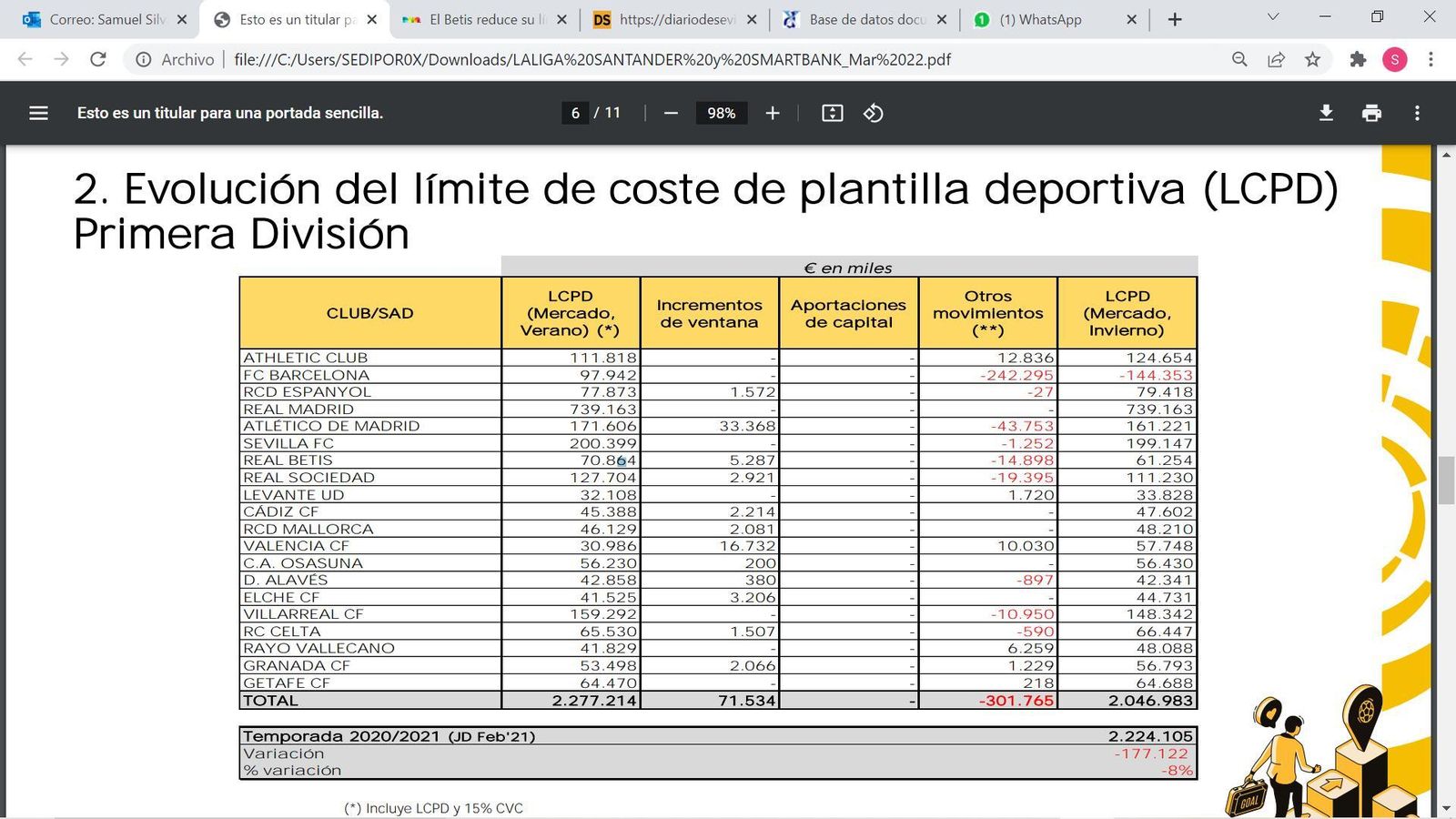Image resolution: width=1456 pixels, height=819 pixels.
Task: Open a new browser tab
Action: point(1176,18)
